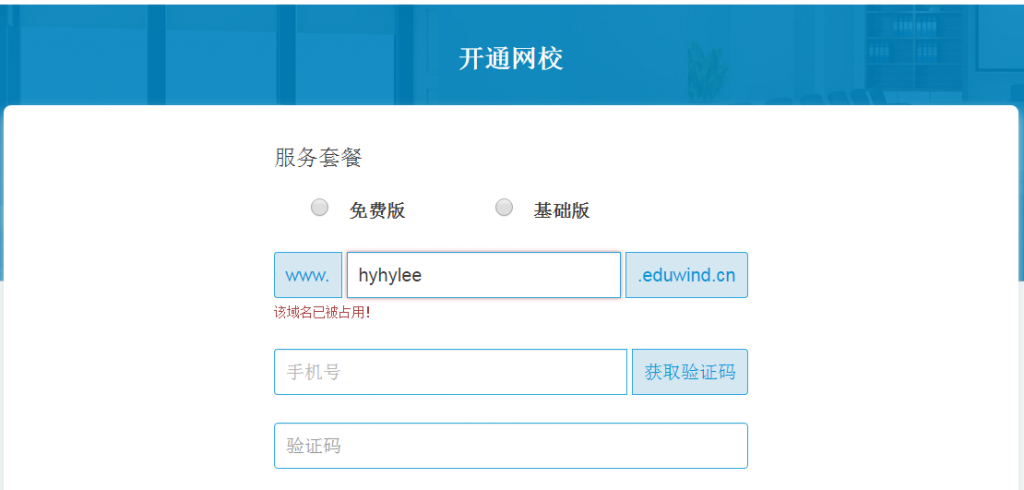Click the 基础版 label text

click(562, 210)
